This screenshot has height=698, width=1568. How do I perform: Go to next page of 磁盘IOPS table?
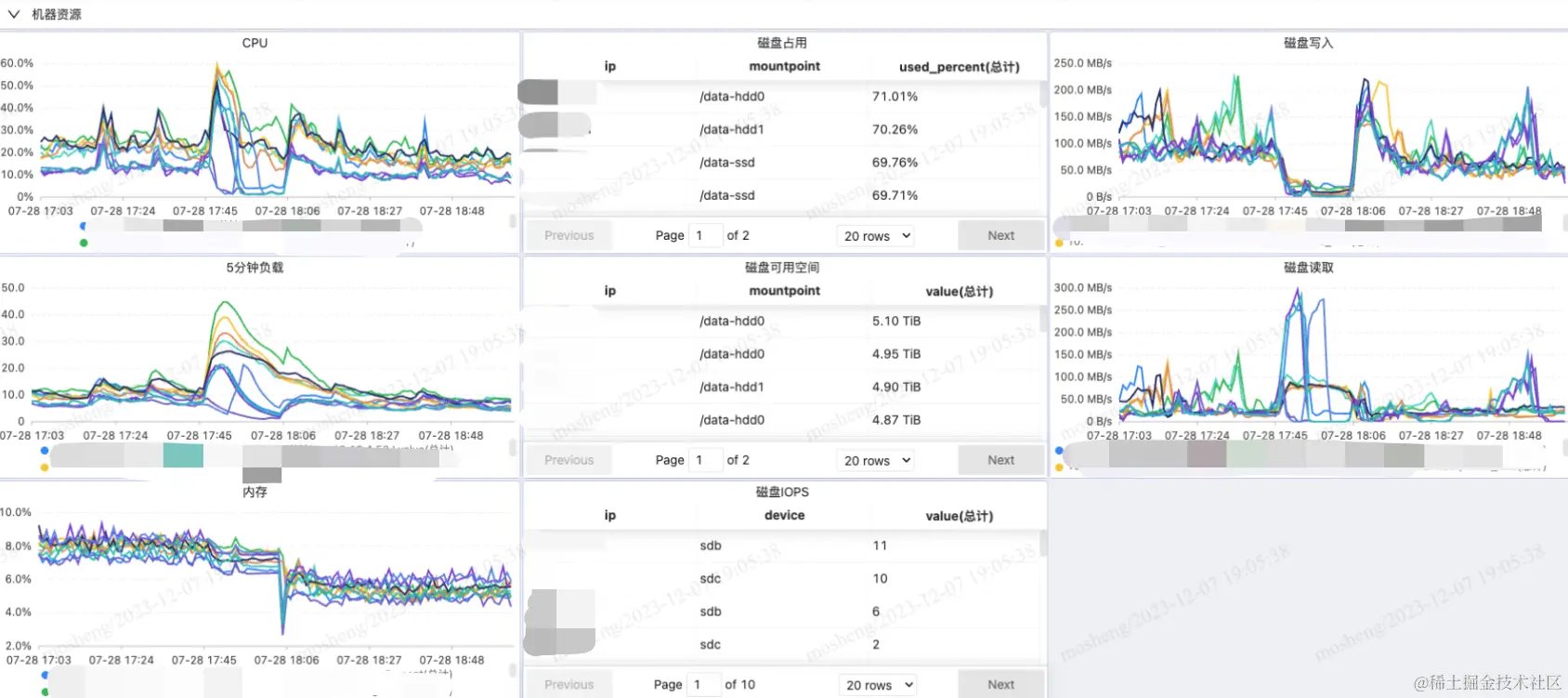pyautogui.click(x=1000, y=685)
